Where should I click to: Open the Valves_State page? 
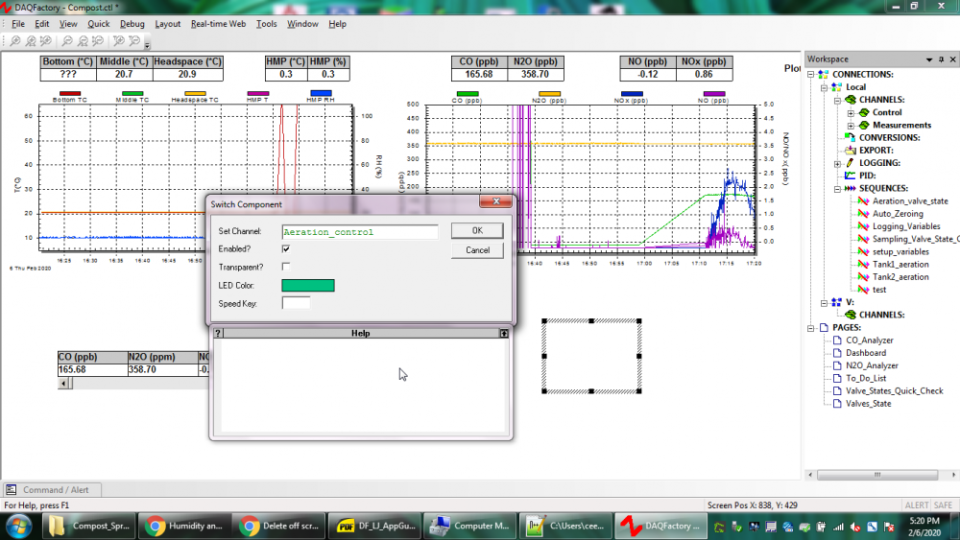868,403
